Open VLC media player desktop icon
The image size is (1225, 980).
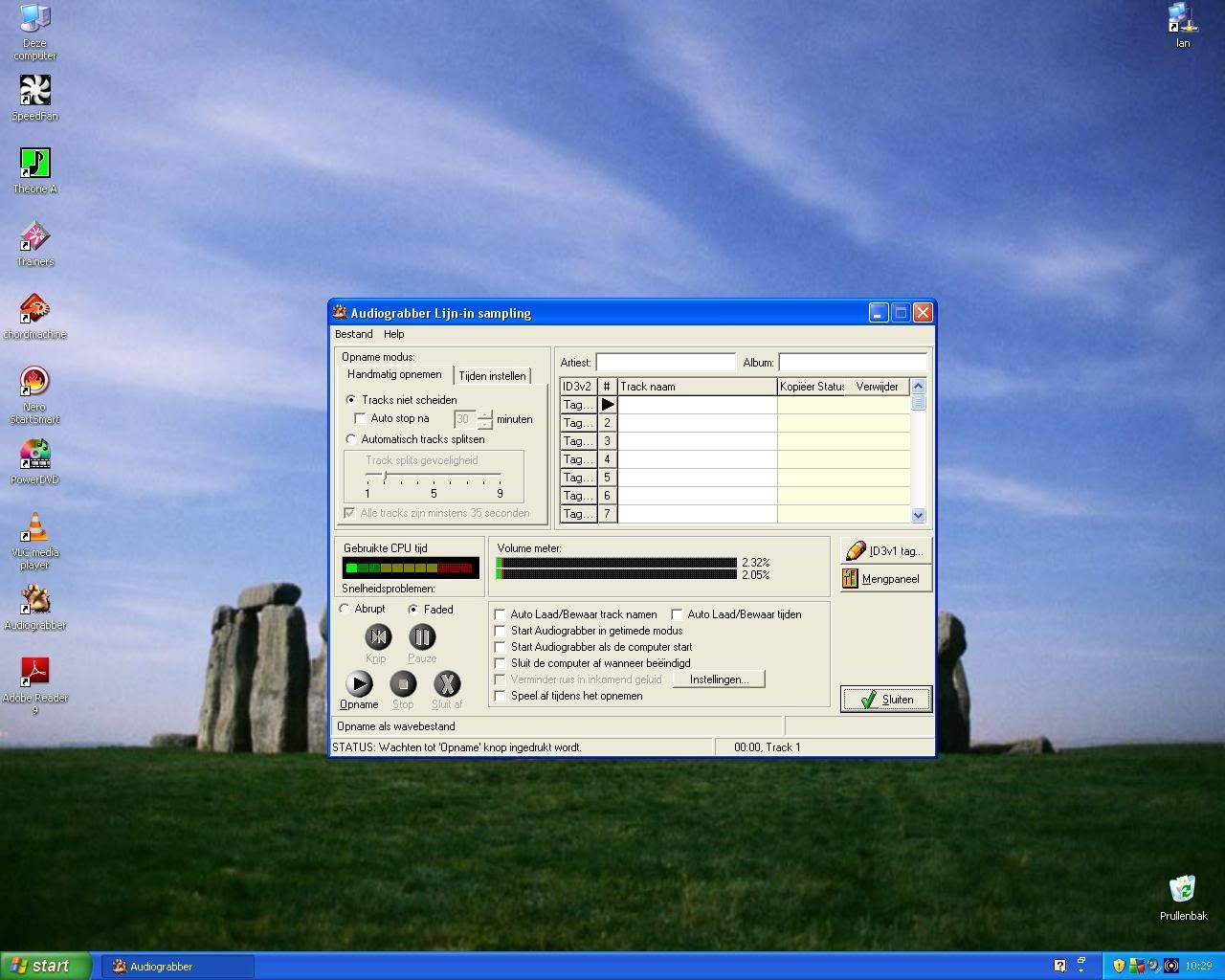pos(34,528)
